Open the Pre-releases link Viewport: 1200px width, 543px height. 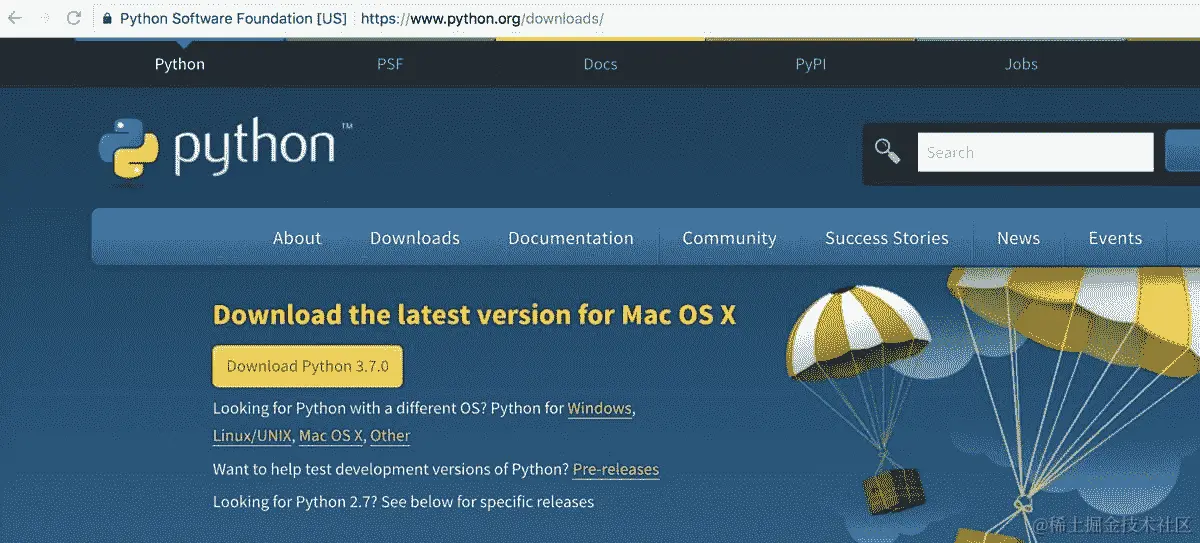(x=616, y=469)
